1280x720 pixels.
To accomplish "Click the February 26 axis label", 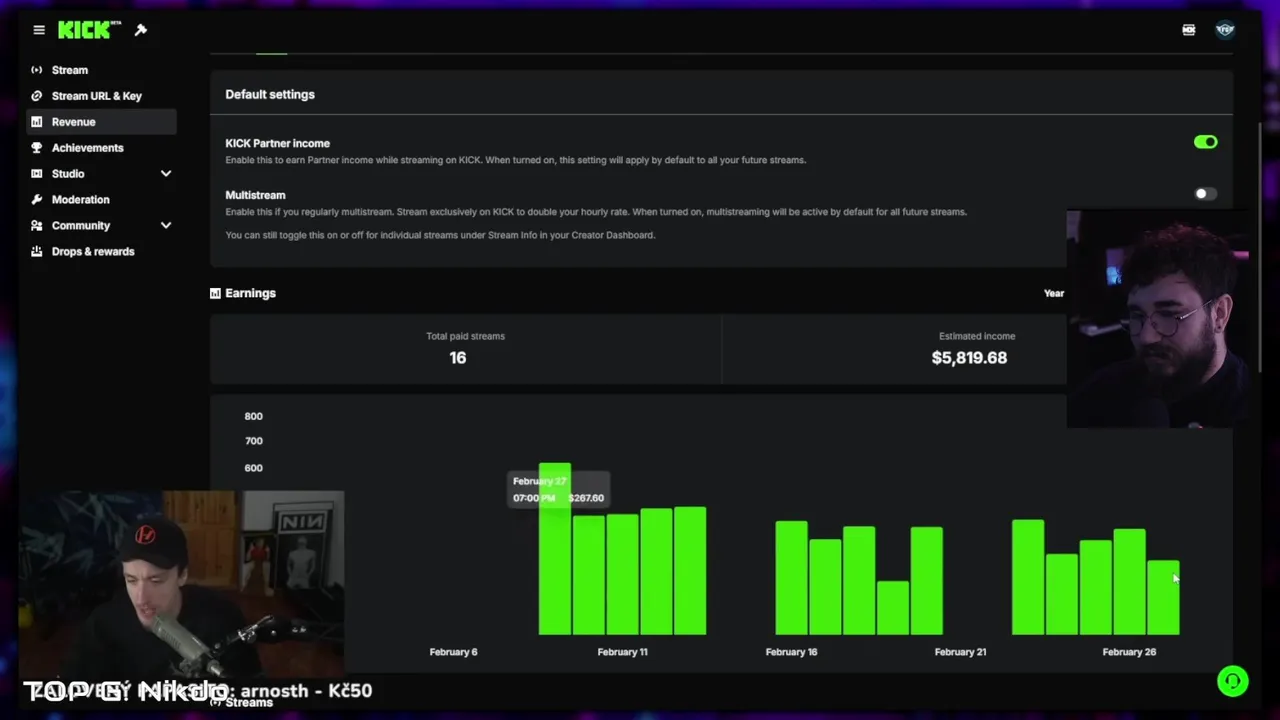I will 1129,652.
